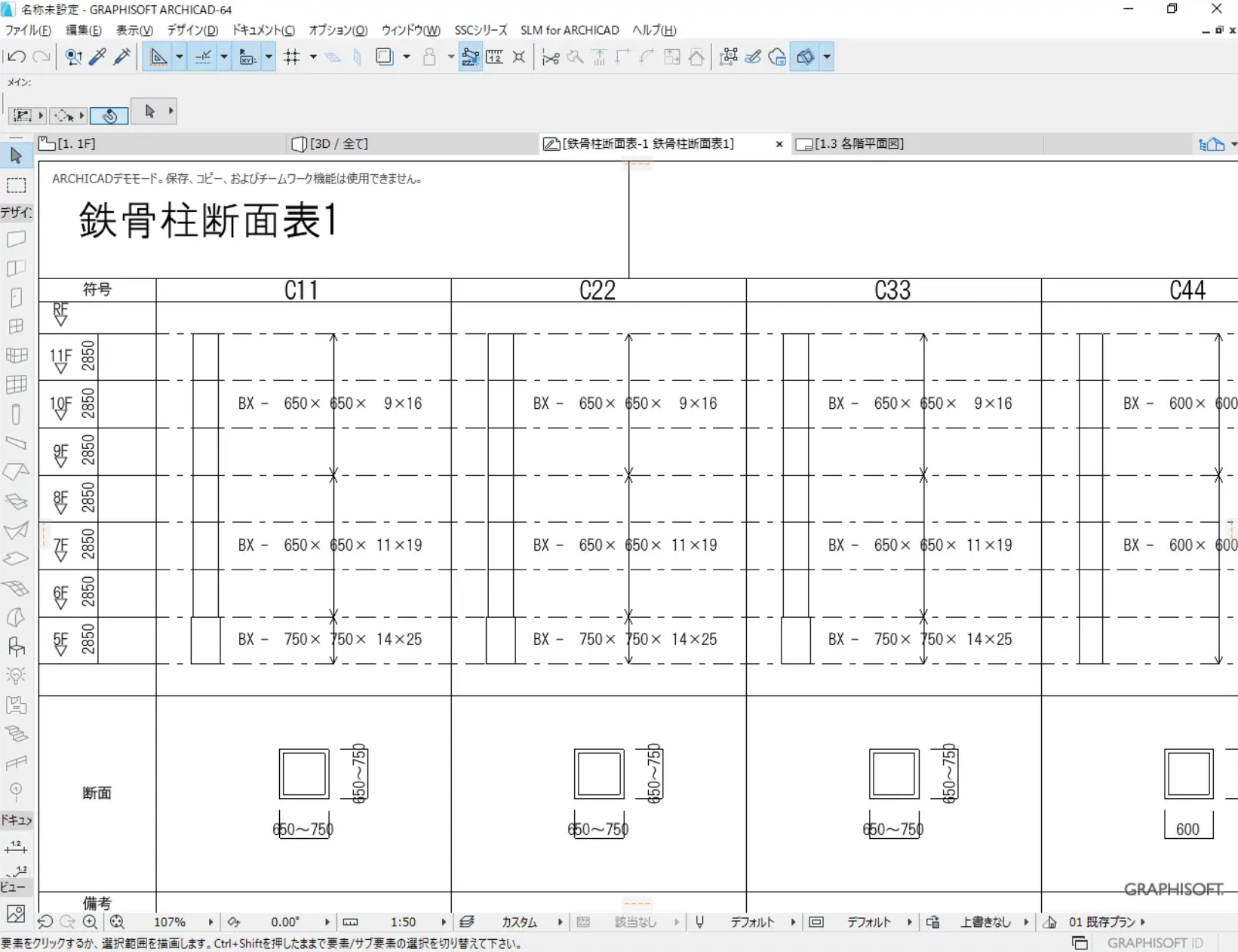This screenshot has height=952, width=1238.
Task: Open the grid snap dropdown arrow
Action: [313, 57]
